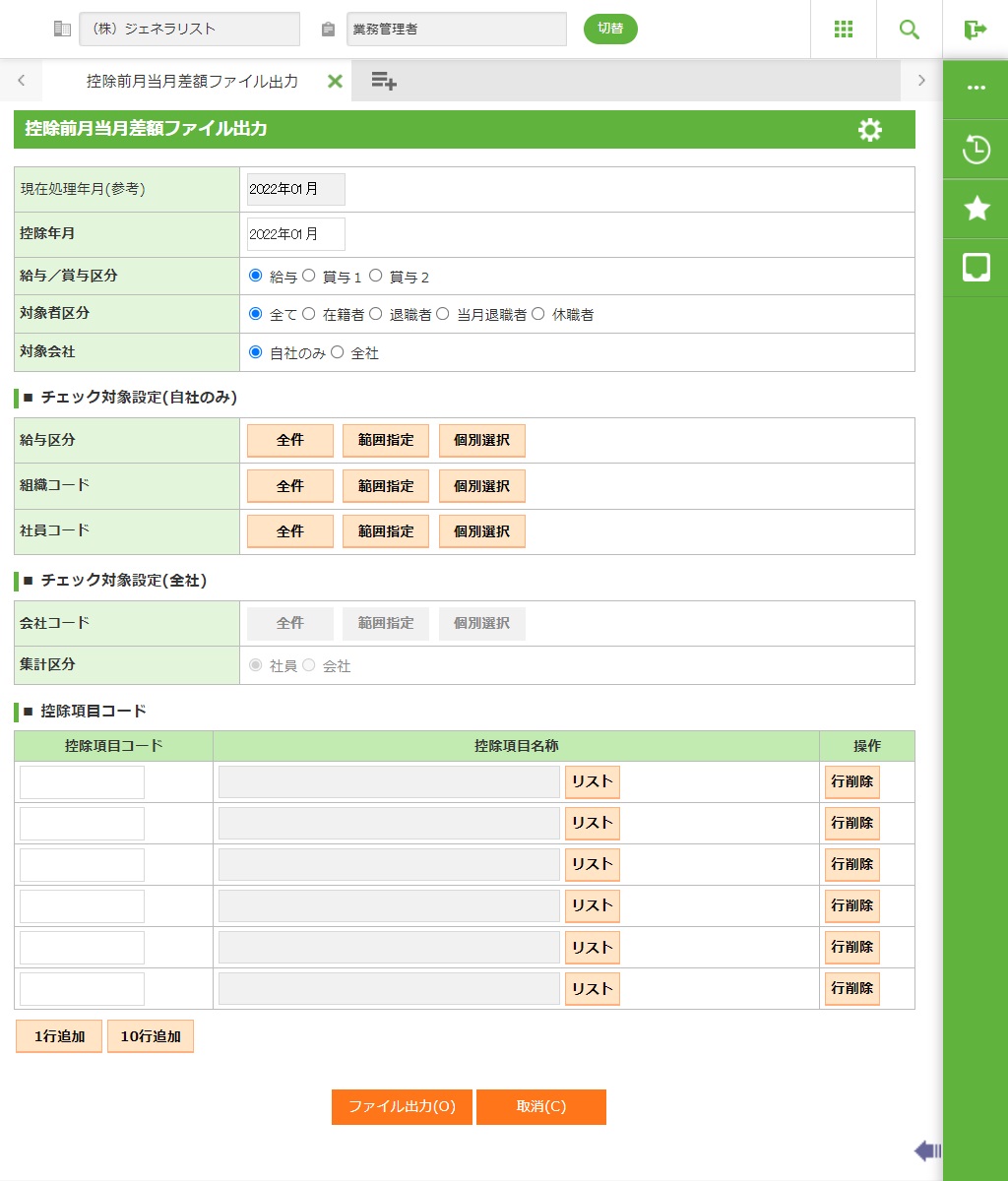Open the three-dots more menu in sidebar
Viewport: 1008px width, 1181px height.
point(976,89)
